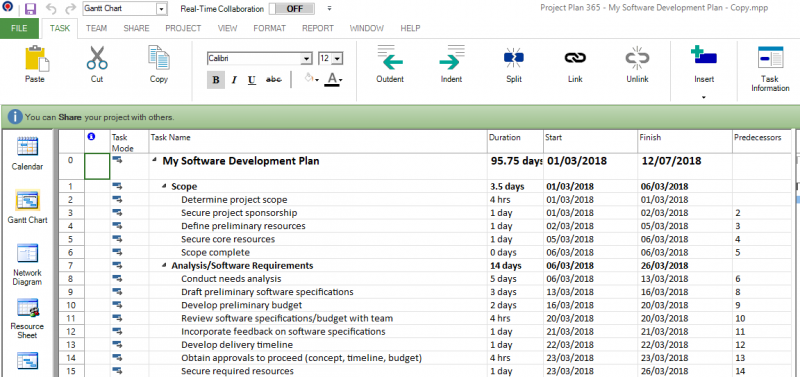Click the Redo arrow in title bar
The height and width of the screenshot is (377, 800).
71,9
